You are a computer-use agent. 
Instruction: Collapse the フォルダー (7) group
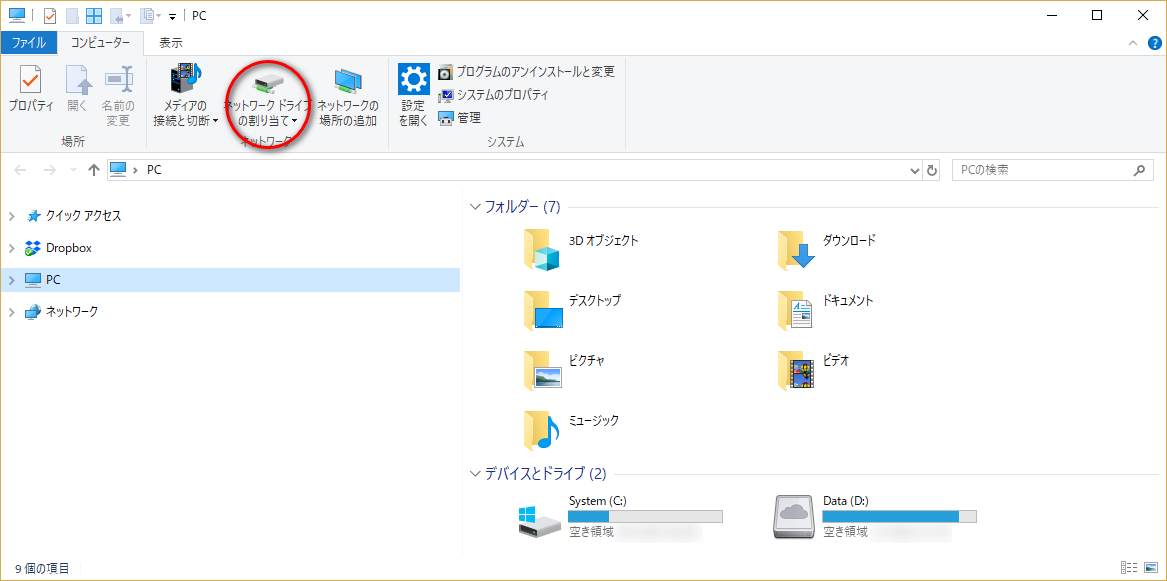click(475, 207)
